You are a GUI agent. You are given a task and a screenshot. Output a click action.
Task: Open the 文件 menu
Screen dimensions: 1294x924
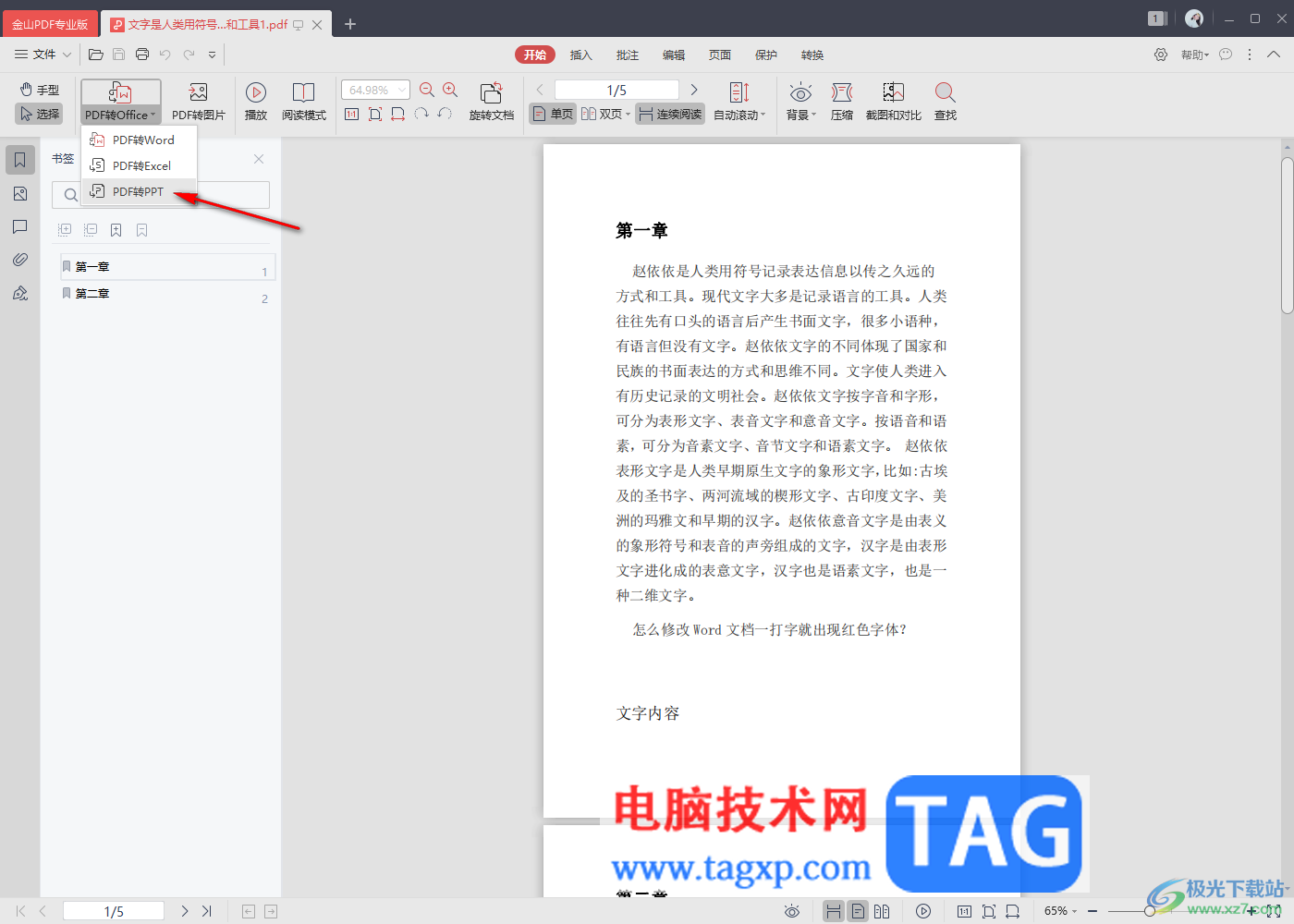point(43,55)
